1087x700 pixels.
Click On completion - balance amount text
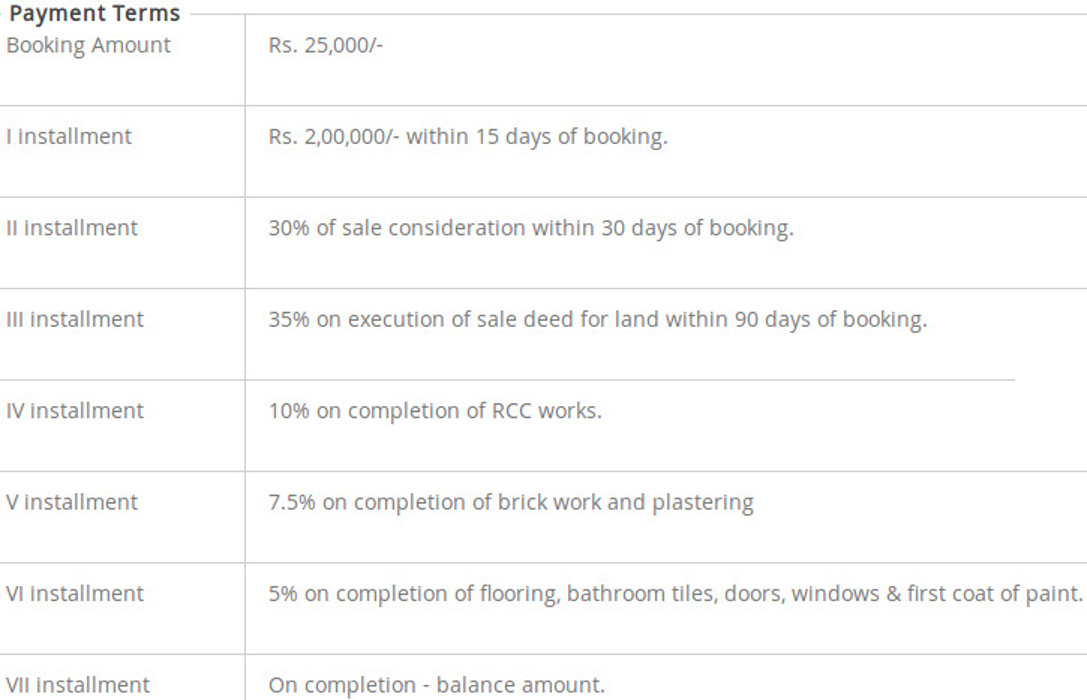point(436,685)
